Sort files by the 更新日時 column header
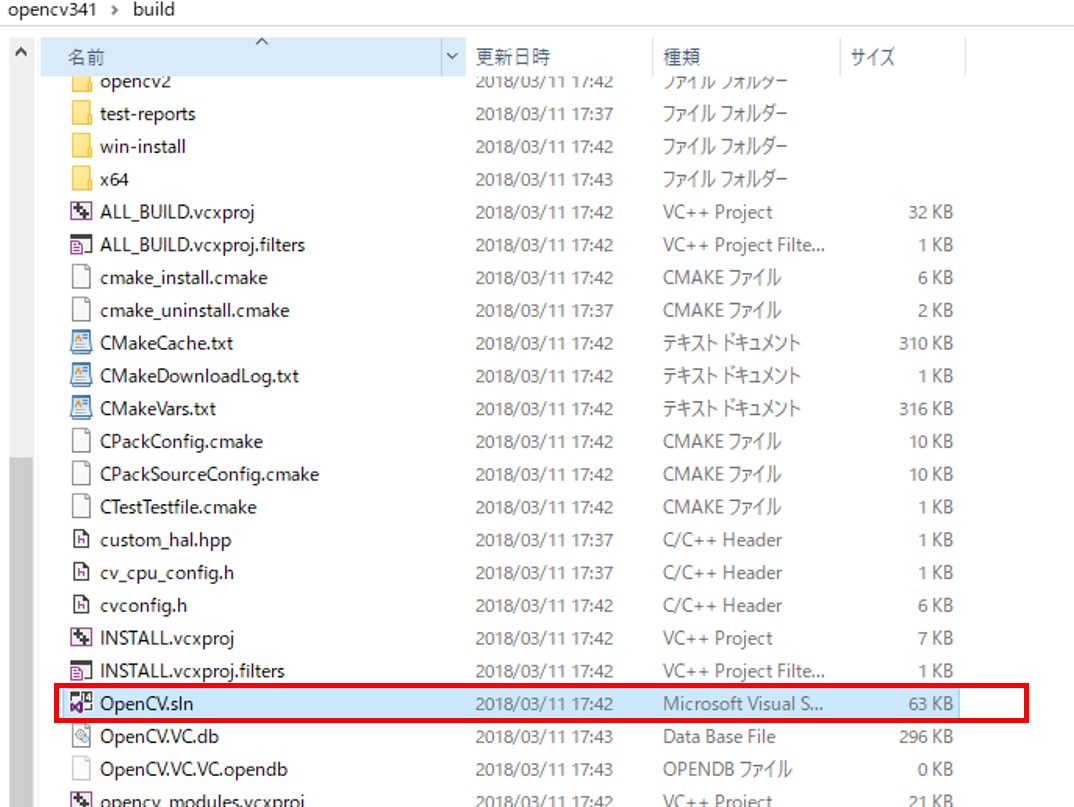1074x807 pixels. [512, 57]
